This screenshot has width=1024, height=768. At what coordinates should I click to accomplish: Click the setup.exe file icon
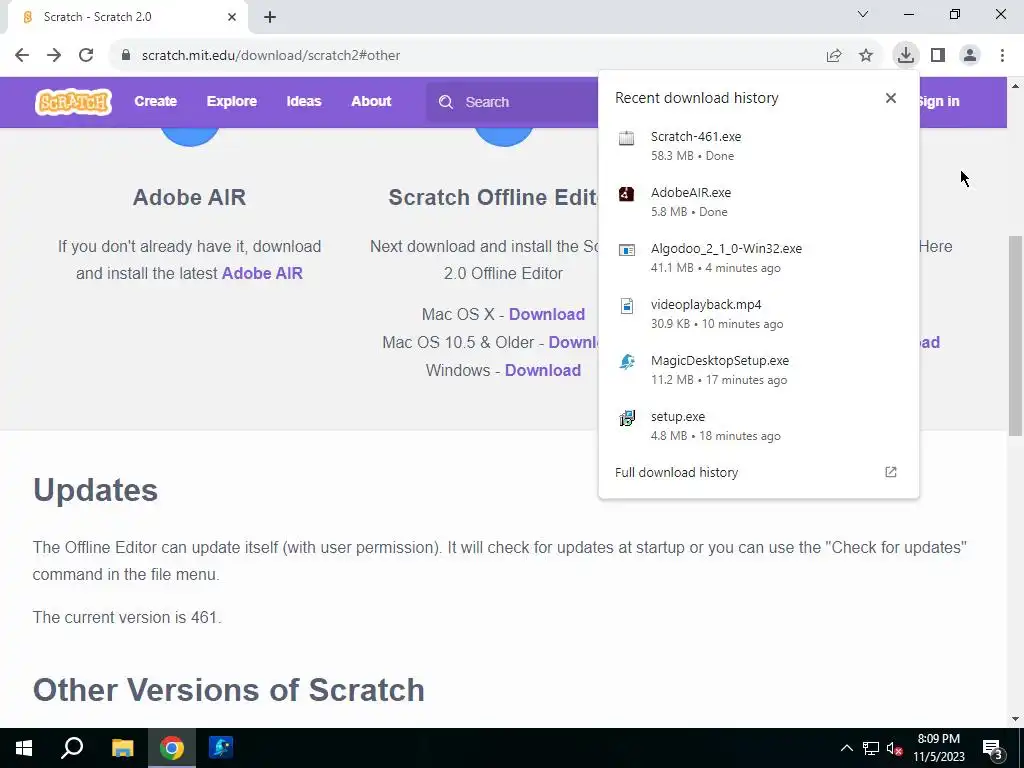(626, 417)
